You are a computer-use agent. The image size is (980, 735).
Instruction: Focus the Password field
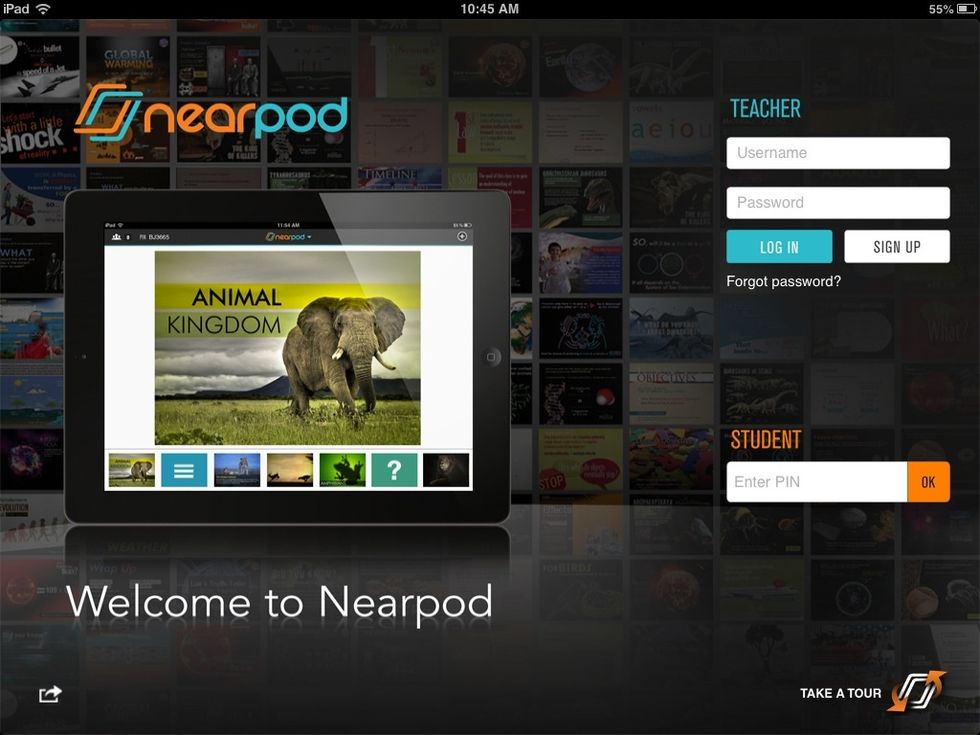pyautogui.click(x=837, y=202)
